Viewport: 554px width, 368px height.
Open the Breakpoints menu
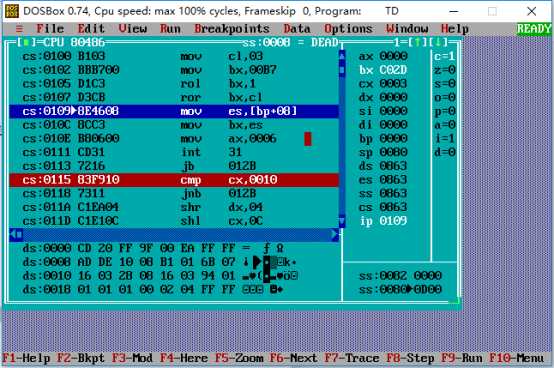232,29
